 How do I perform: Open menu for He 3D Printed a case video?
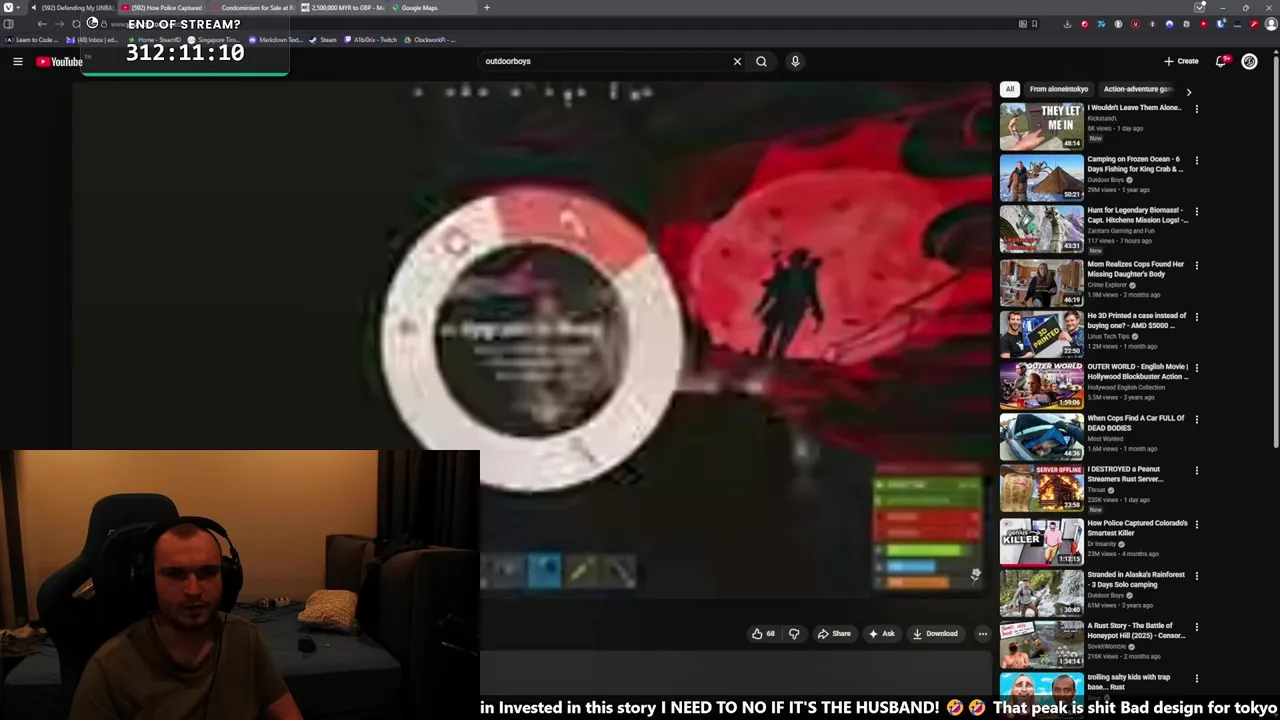point(1196,317)
